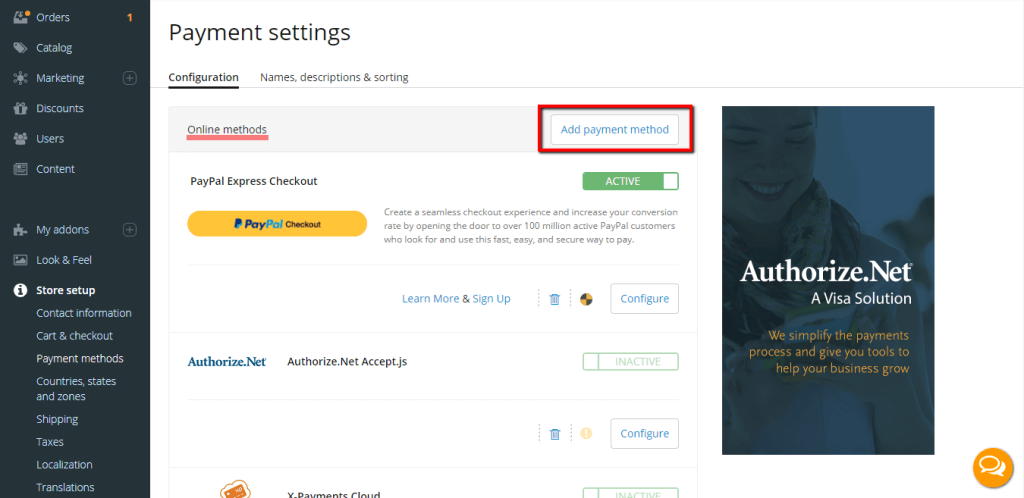Expand Marketing menu with plus button

click(x=130, y=78)
